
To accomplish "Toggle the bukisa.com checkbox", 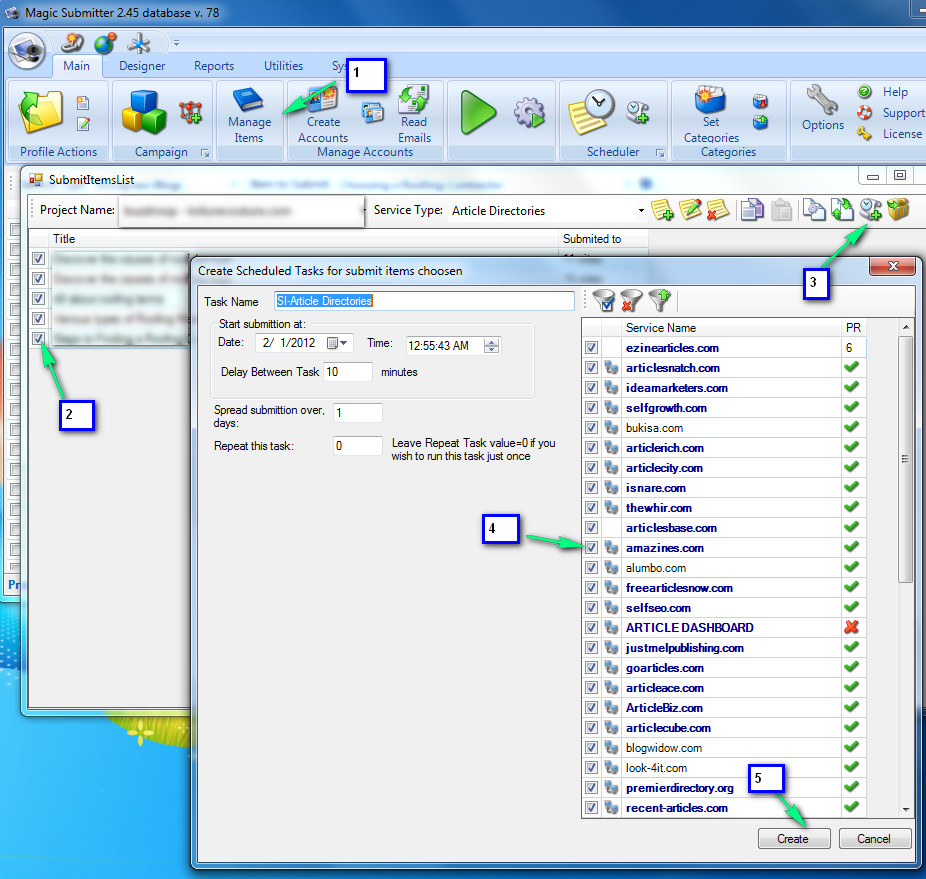I will pos(591,428).
